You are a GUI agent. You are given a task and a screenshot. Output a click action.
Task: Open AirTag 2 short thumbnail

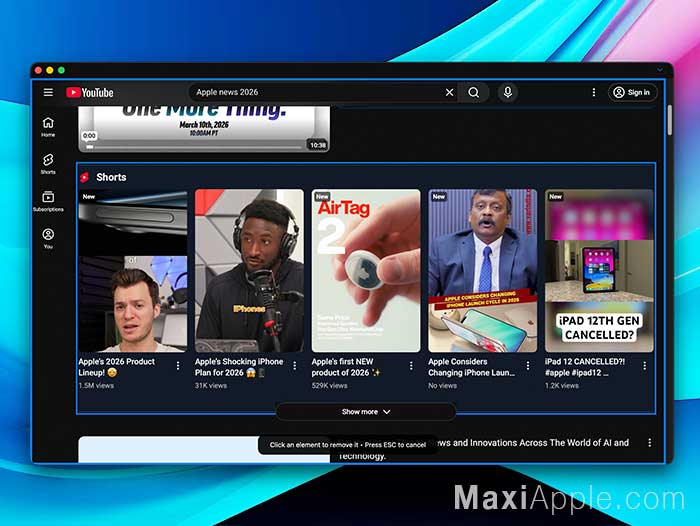[x=366, y=271]
